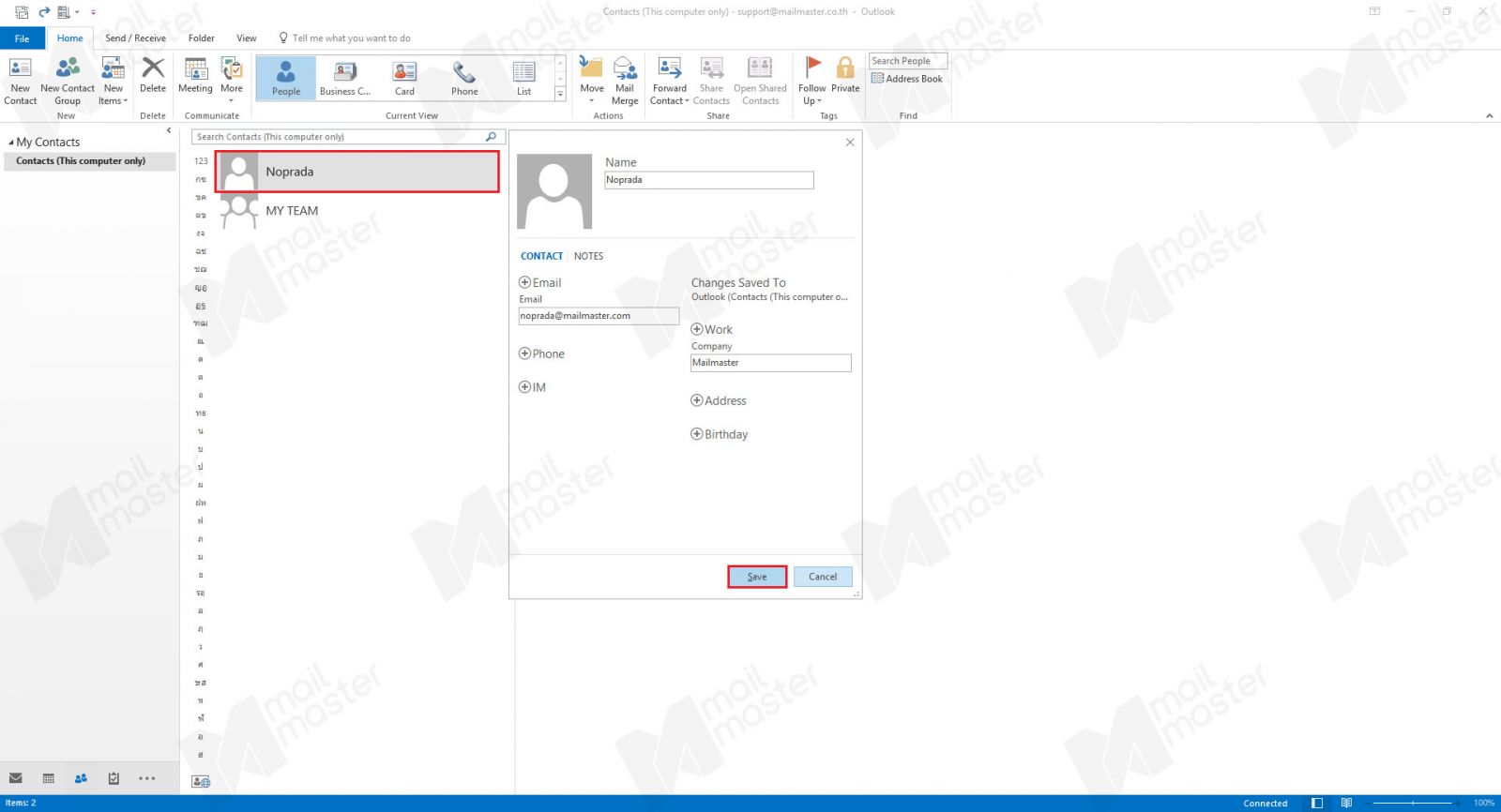This screenshot has width=1501, height=812.
Task: Click the search magnifier icon
Action: pos(491,137)
